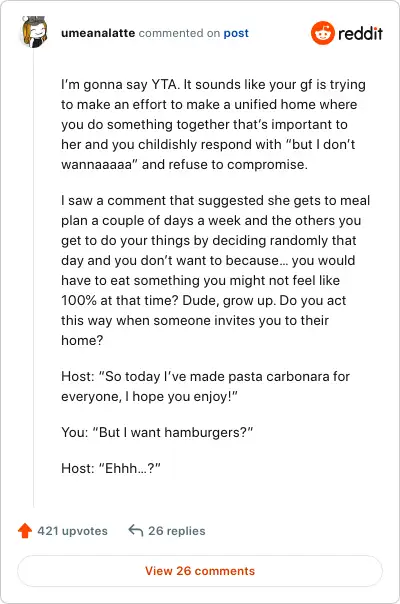Click the vertical thread line under the avatar

coord(34,277)
